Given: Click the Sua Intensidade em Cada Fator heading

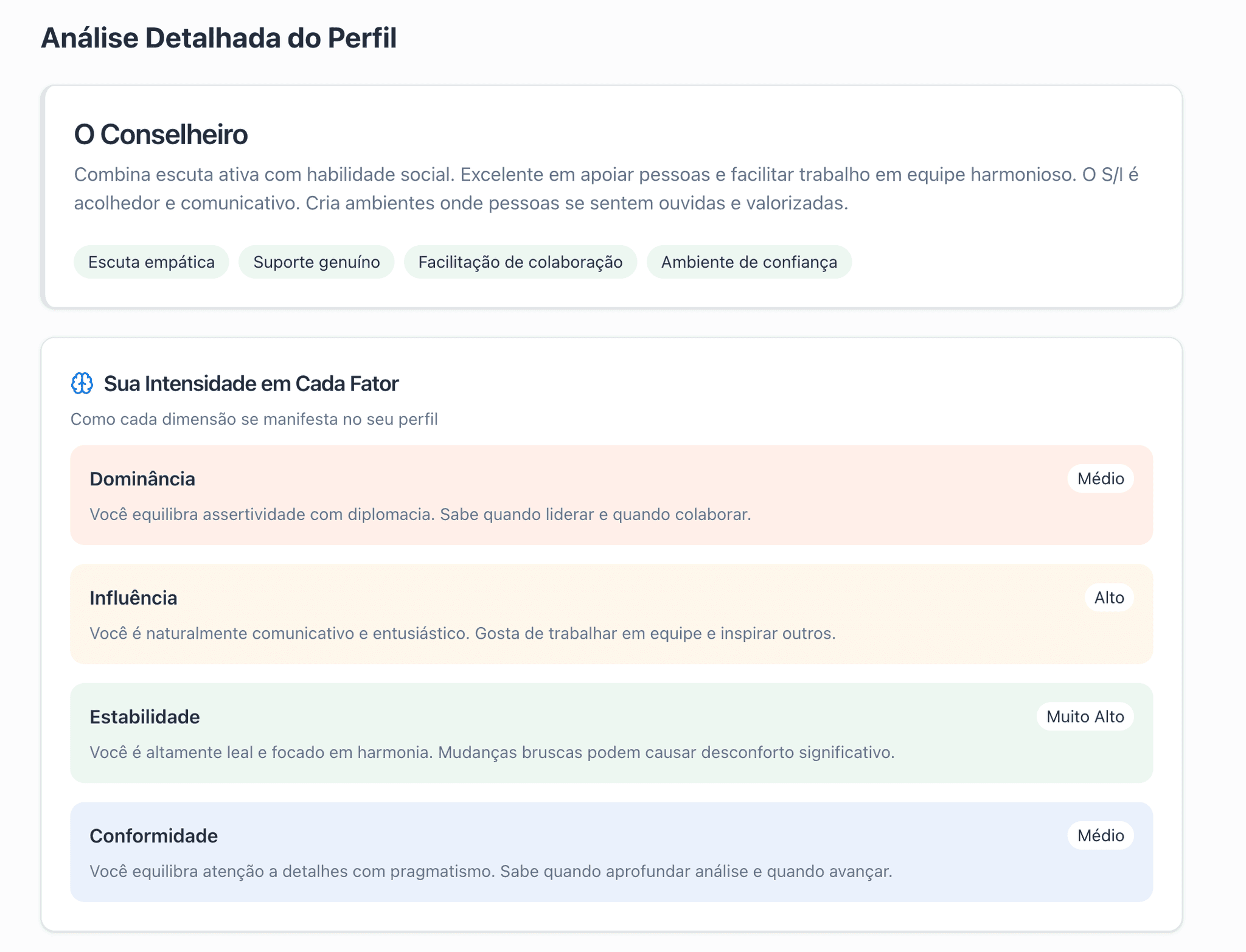Looking at the screenshot, I should coord(251,384).
